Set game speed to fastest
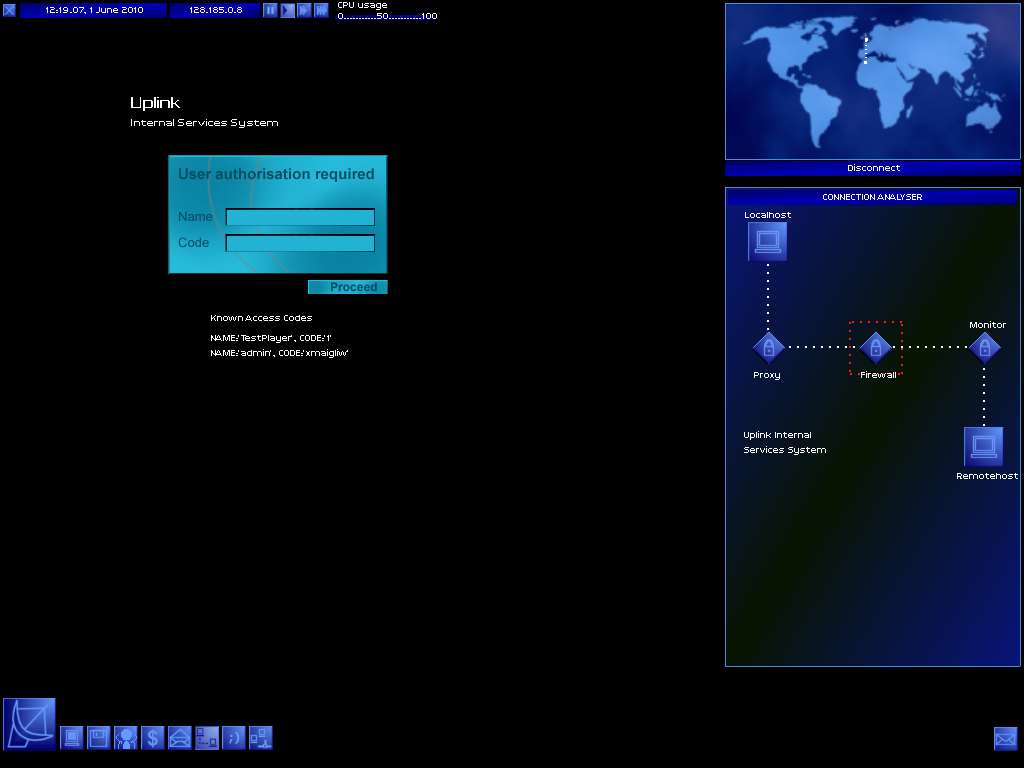1024x768 pixels. 321,10
